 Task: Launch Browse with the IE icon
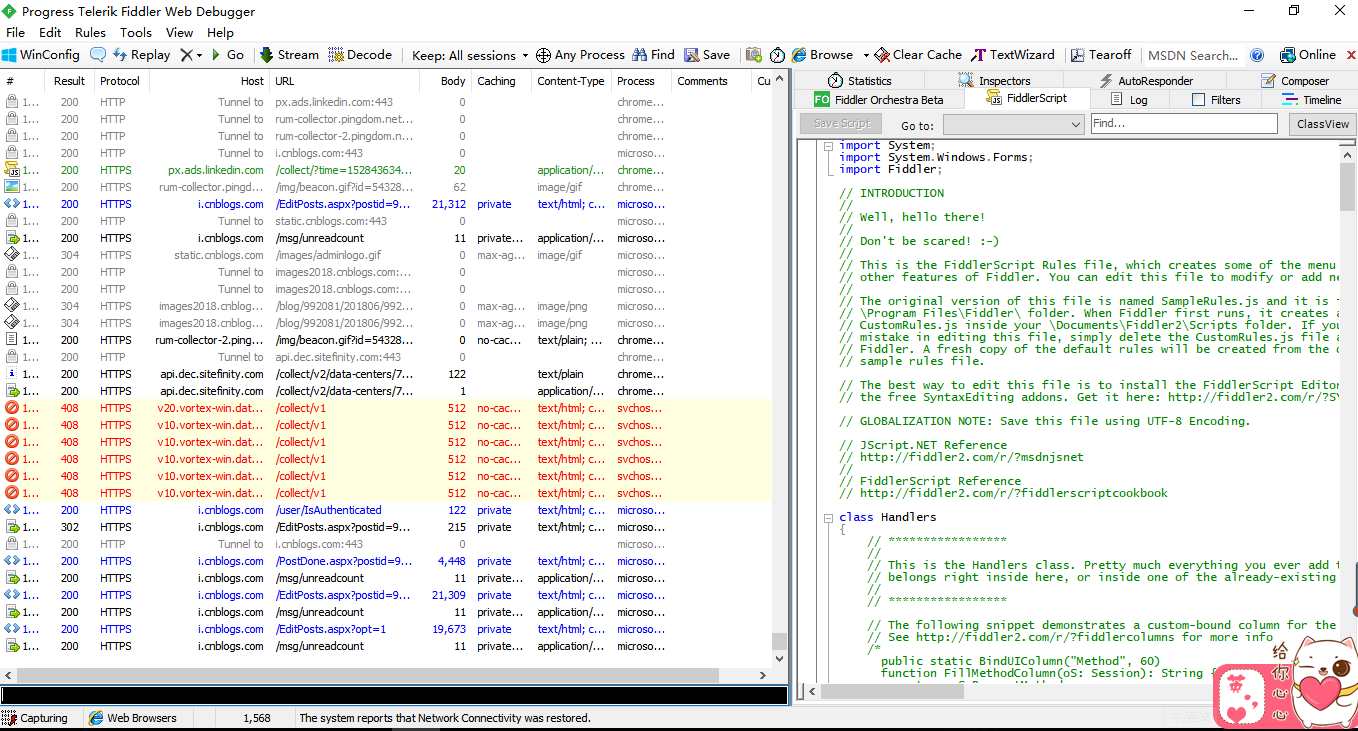click(822, 55)
